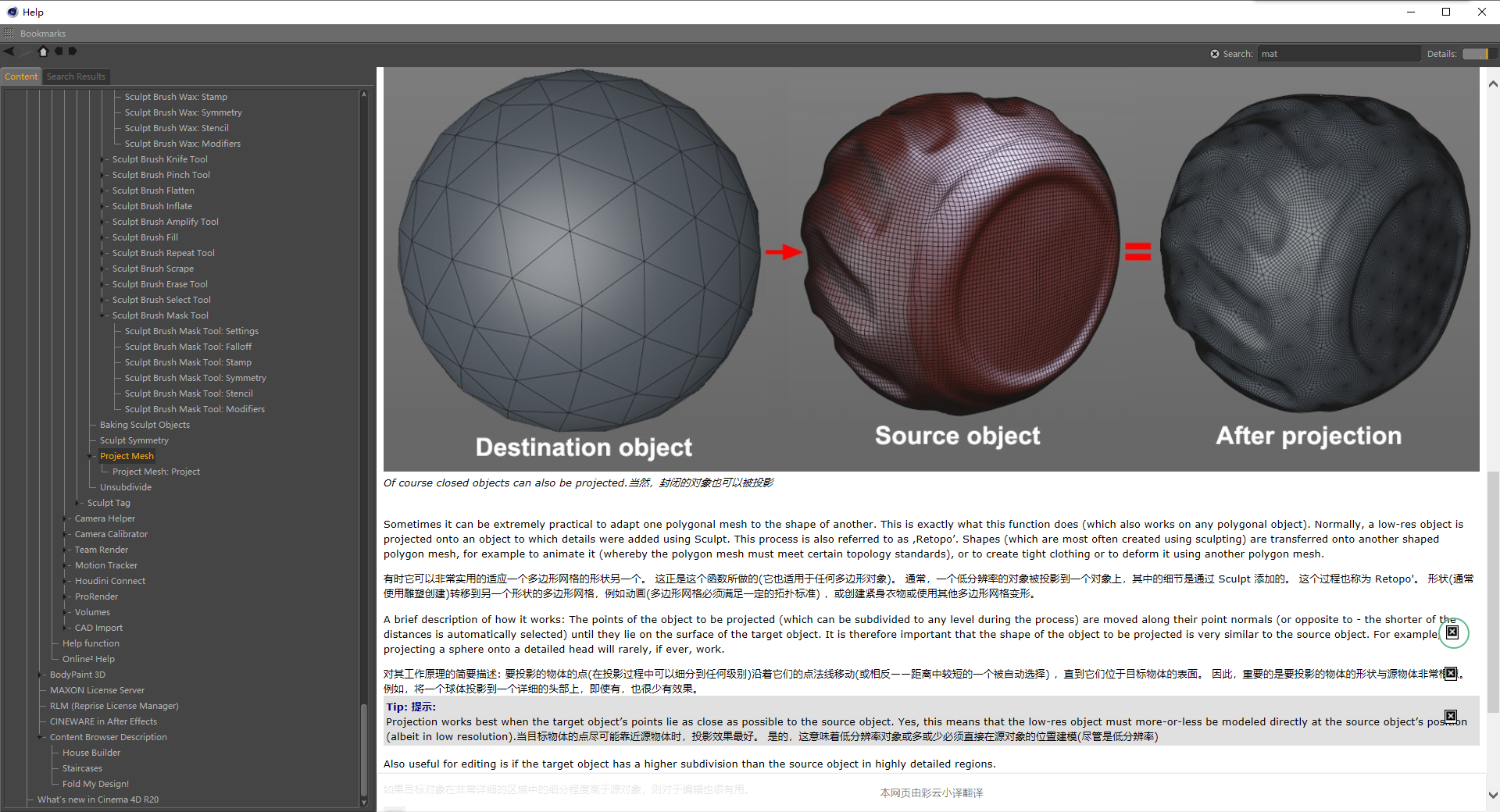
Task: Expand the BodyPaint 3D tree node
Action: click(x=41, y=675)
